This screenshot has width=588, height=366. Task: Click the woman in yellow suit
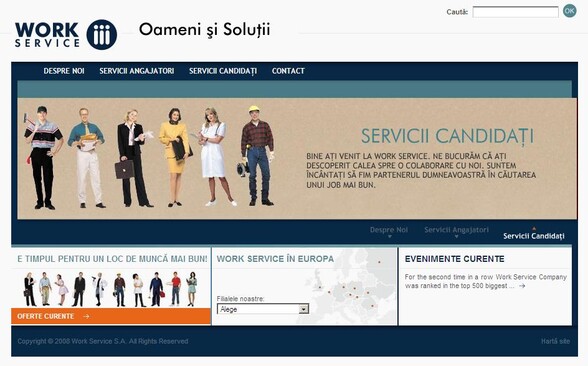coord(175,158)
